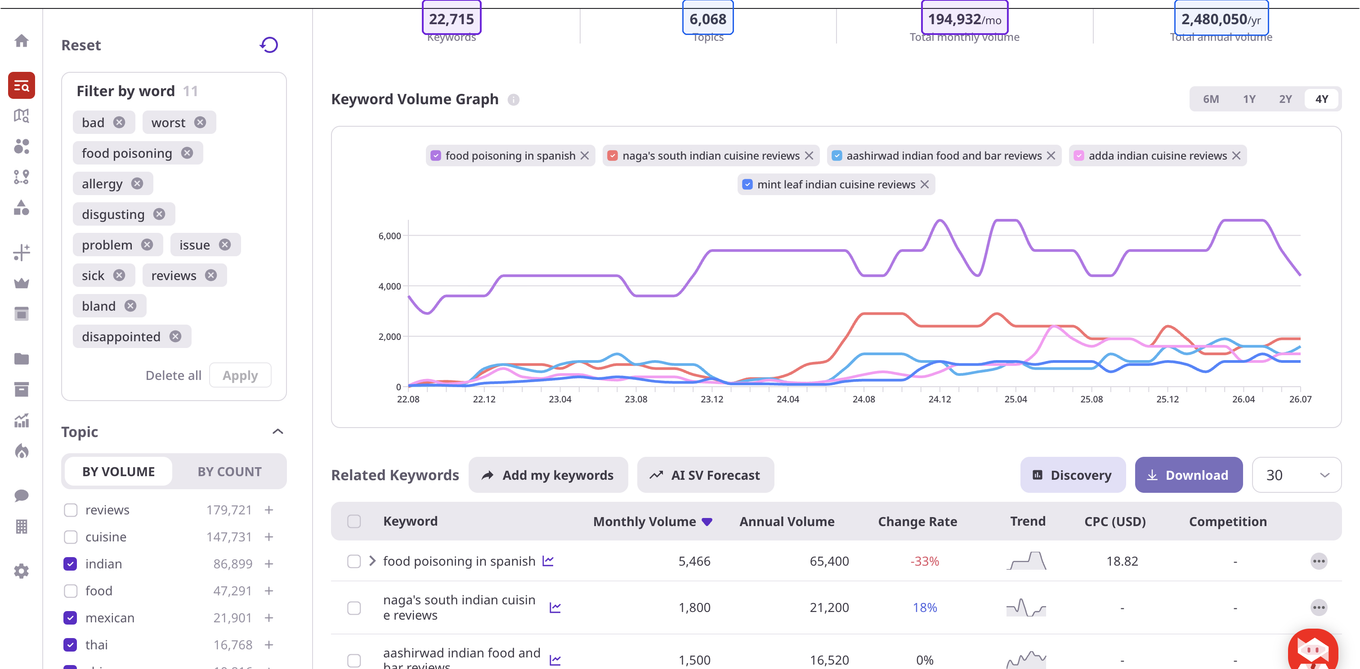This screenshot has width=1360, height=669.
Task: Expand the 'reviews' topic plus
Action: click(x=269, y=510)
